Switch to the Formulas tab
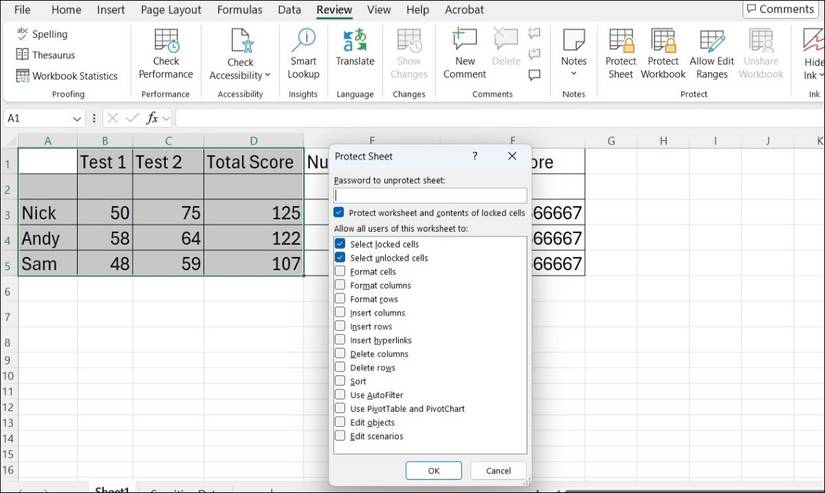This screenshot has width=825, height=493. tap(239, 9)
